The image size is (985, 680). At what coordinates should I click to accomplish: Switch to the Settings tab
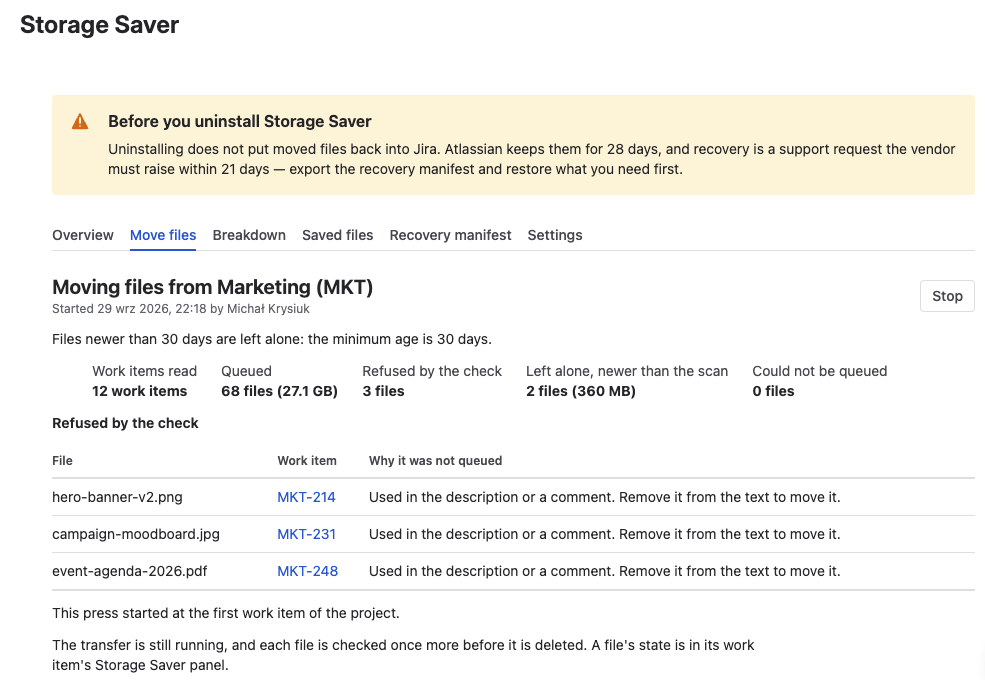point(555,235)
